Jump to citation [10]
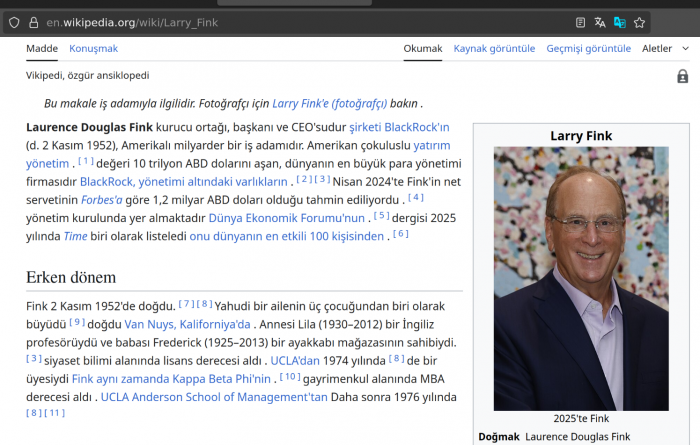Viewport: 700px width, 445px height. (290, 376)
